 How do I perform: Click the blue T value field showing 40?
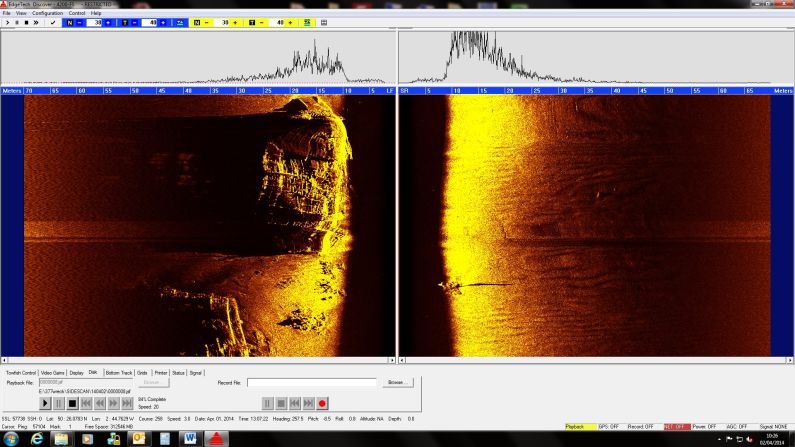(x=150, y=23)
